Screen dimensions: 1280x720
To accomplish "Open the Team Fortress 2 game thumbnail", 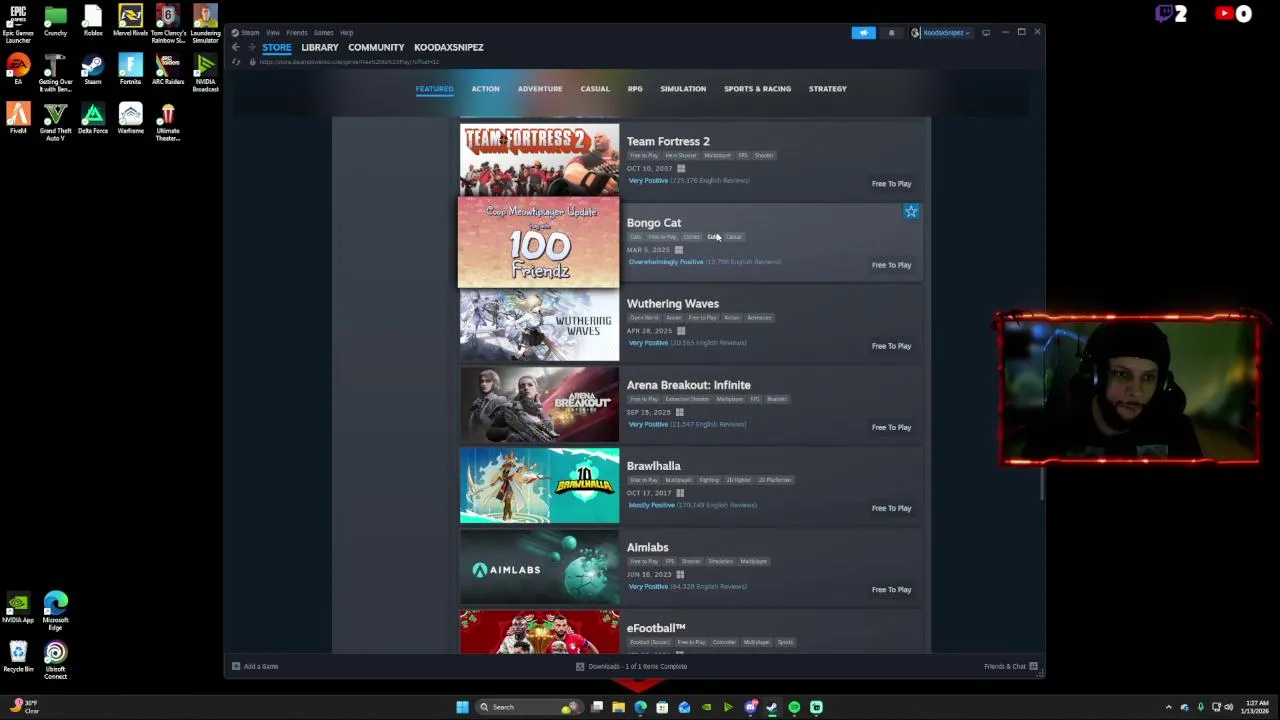I will [539, 160].
